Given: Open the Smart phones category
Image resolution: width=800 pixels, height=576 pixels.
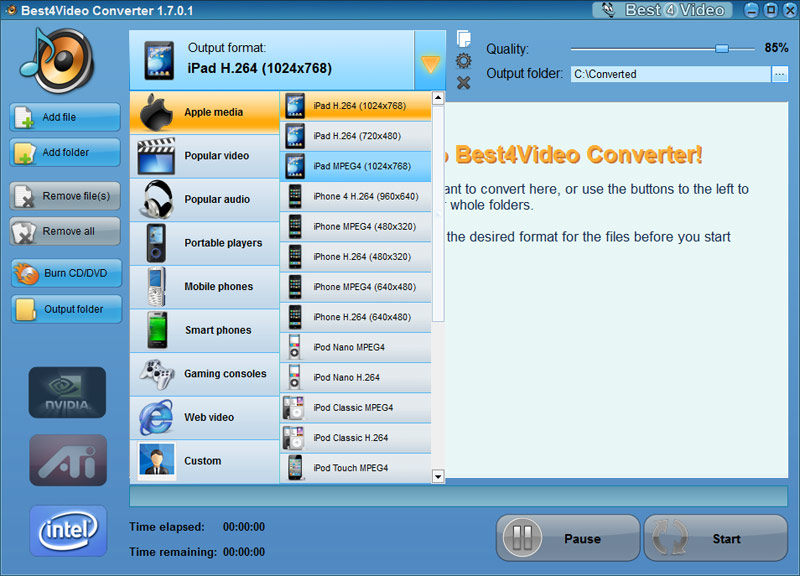Looking at the screenshot, I should pos(205,330).
